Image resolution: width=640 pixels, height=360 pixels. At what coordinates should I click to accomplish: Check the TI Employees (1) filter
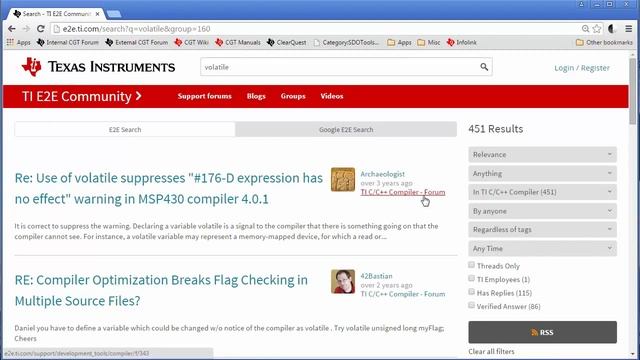471,278
